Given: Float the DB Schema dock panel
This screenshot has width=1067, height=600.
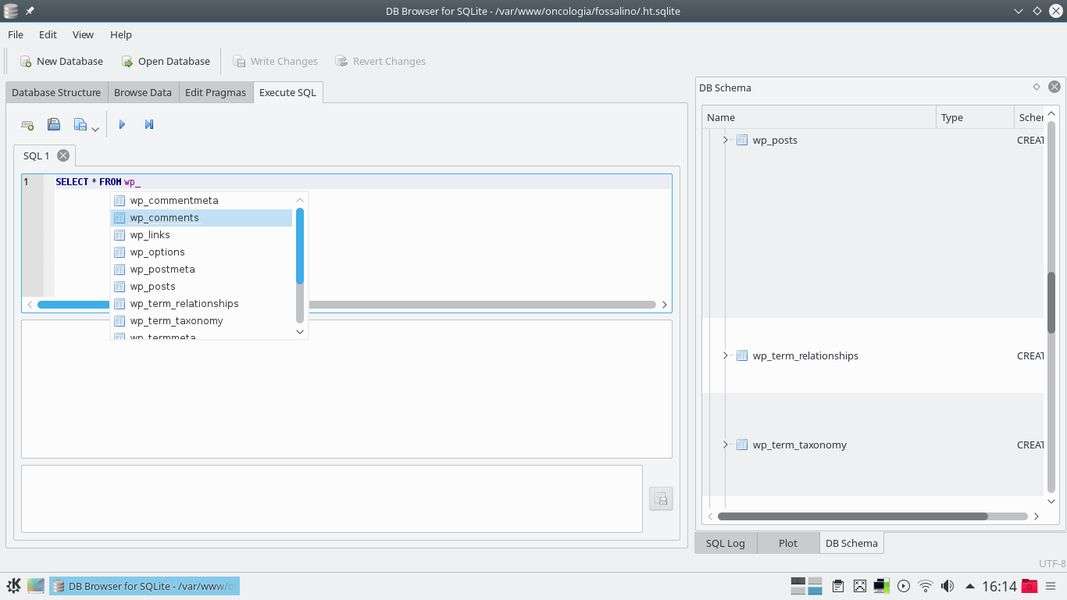Looking at the screenshot, I should 1036,87.
